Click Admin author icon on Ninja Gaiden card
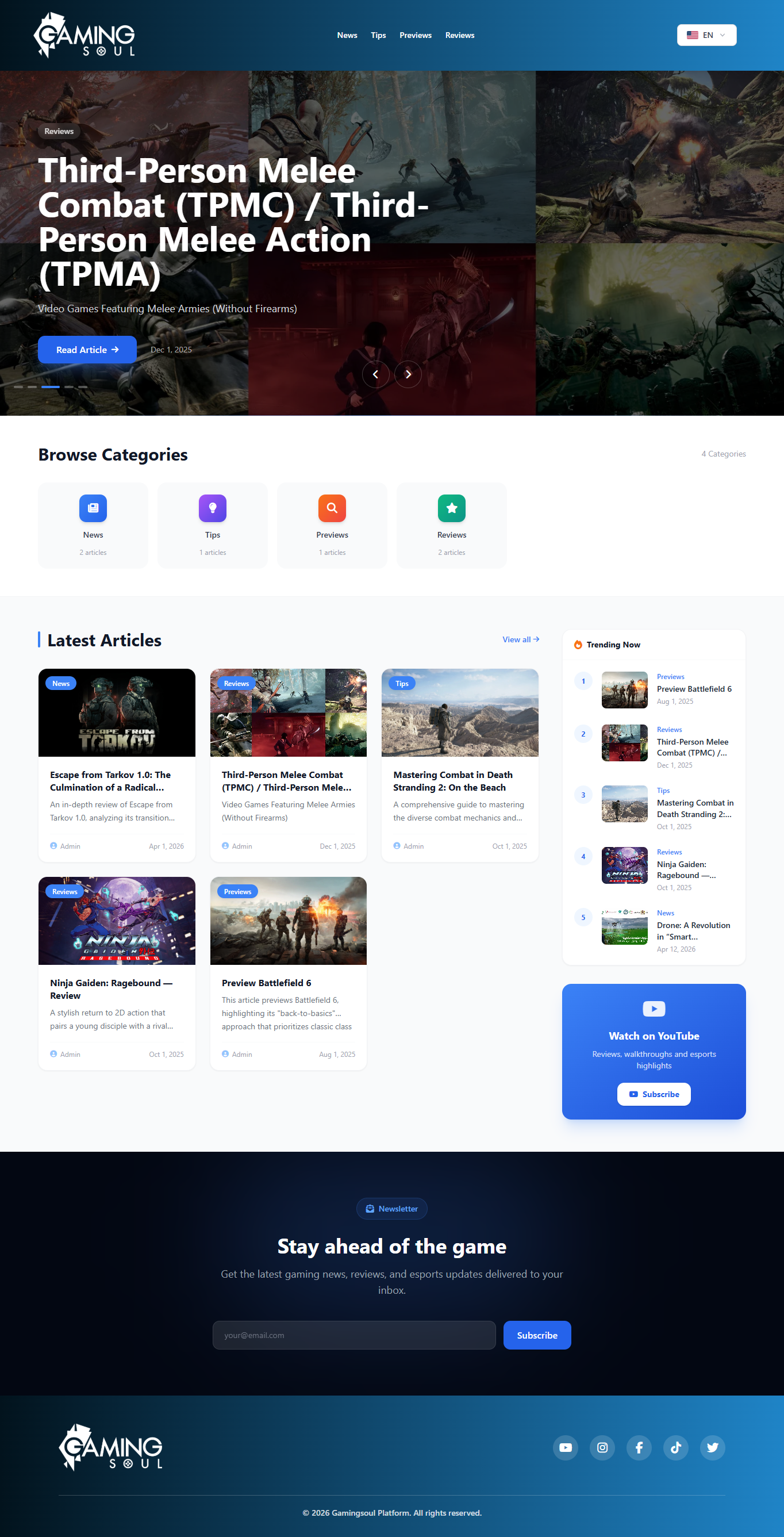The image size is (784, 1537). pyautogui.click(x=53, y=1053)
